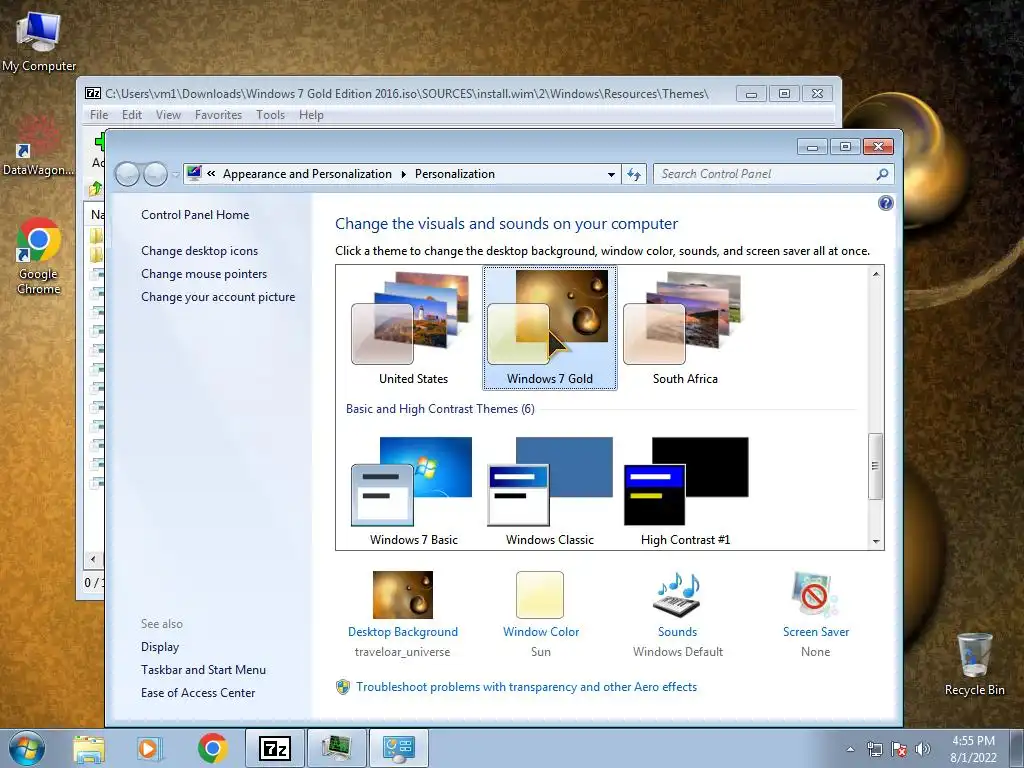
Task: Click the Basic and High Contrast Themes heading
Action: tap(440, 409)
